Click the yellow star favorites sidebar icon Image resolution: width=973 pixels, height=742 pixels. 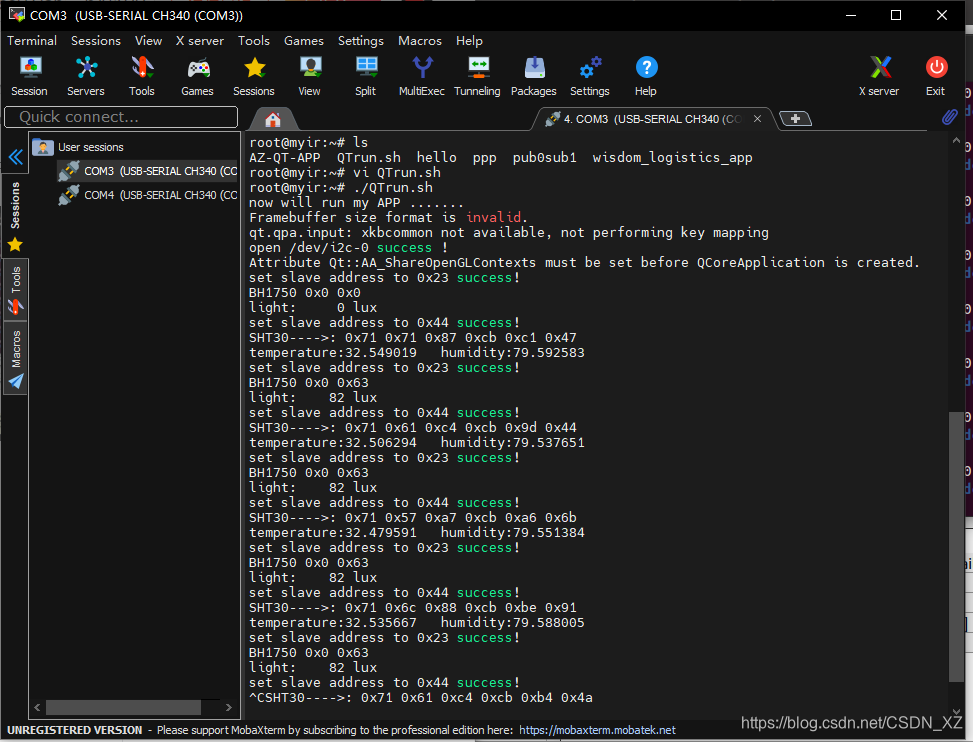coord(15,244)
